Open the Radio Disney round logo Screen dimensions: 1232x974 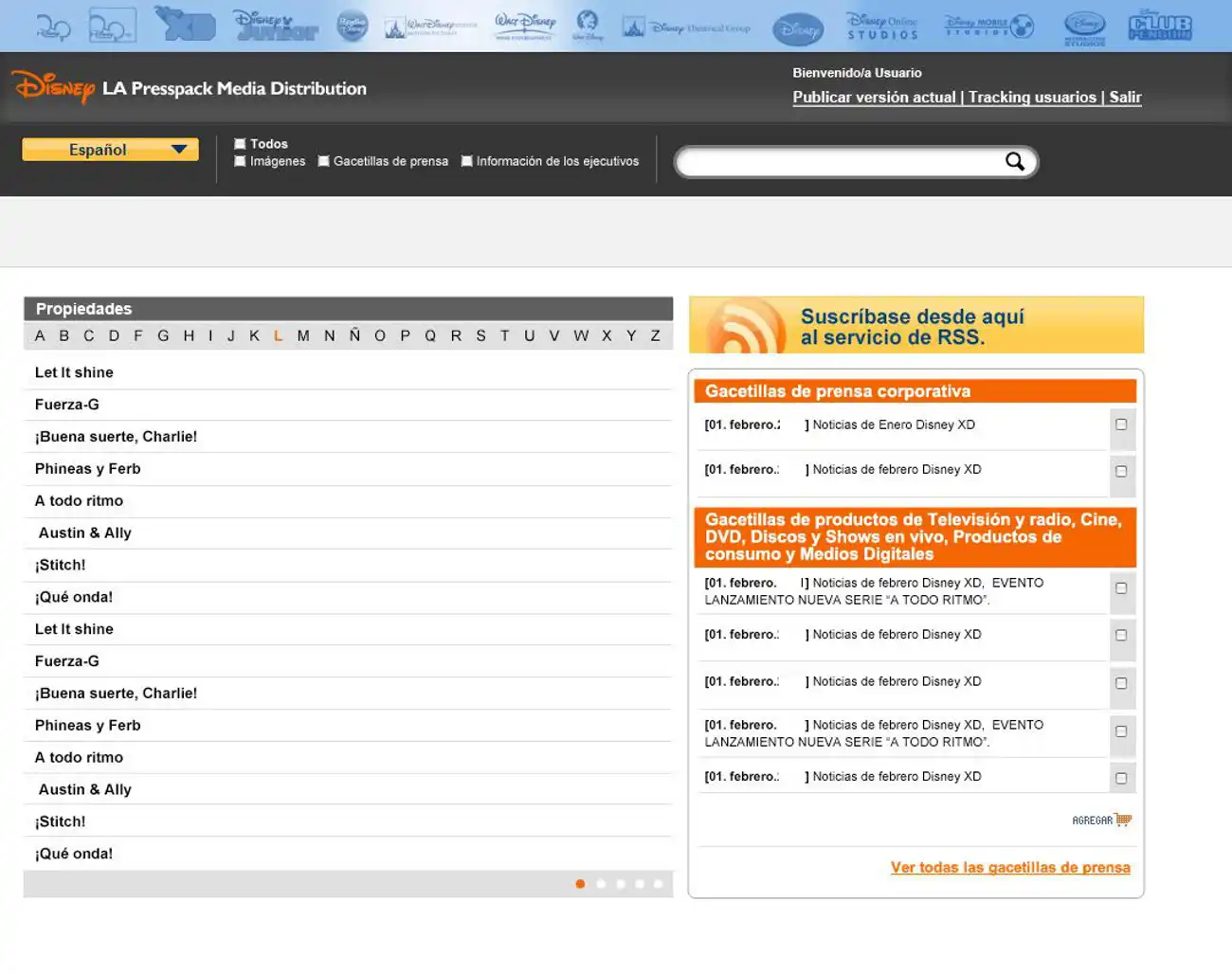pyautogui.click(x=353, y=26)
